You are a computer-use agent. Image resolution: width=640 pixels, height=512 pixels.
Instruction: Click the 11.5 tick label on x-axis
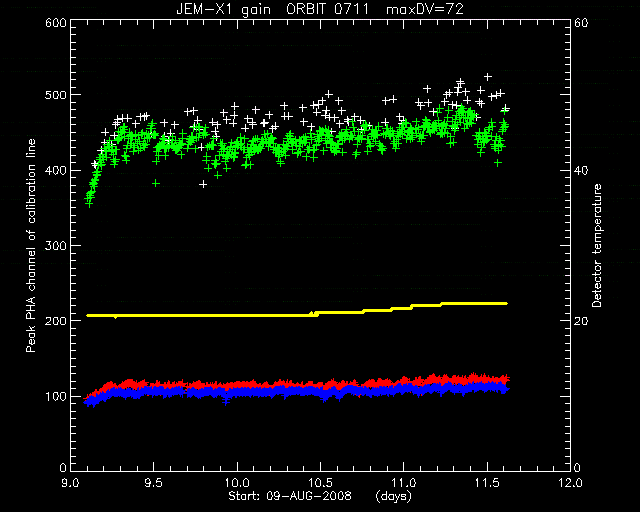point(487,483)
